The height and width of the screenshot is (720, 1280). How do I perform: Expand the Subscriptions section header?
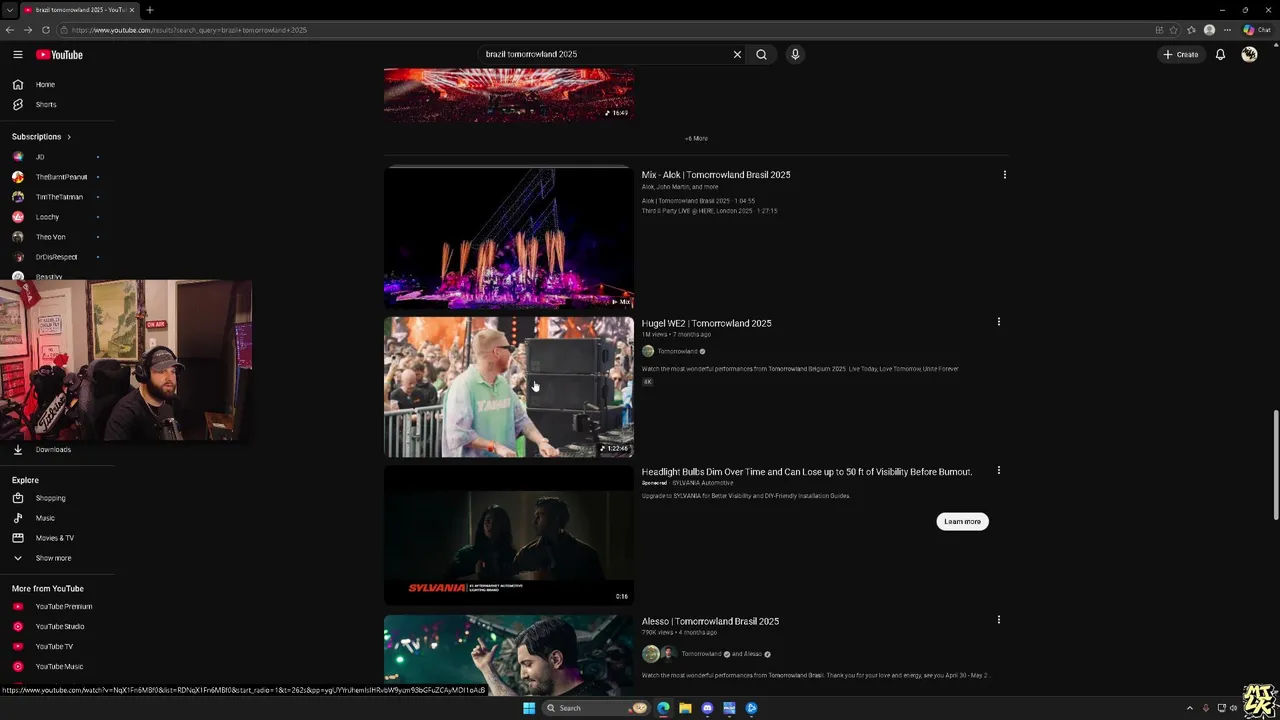(x=41, y=136)
